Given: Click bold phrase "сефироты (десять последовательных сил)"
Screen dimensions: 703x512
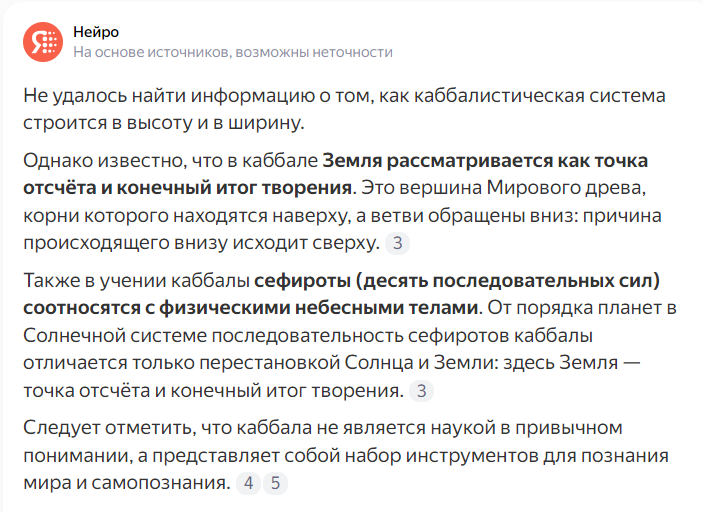Looking at the screenshot, I should pyautogui.click(x=457, y=281).
